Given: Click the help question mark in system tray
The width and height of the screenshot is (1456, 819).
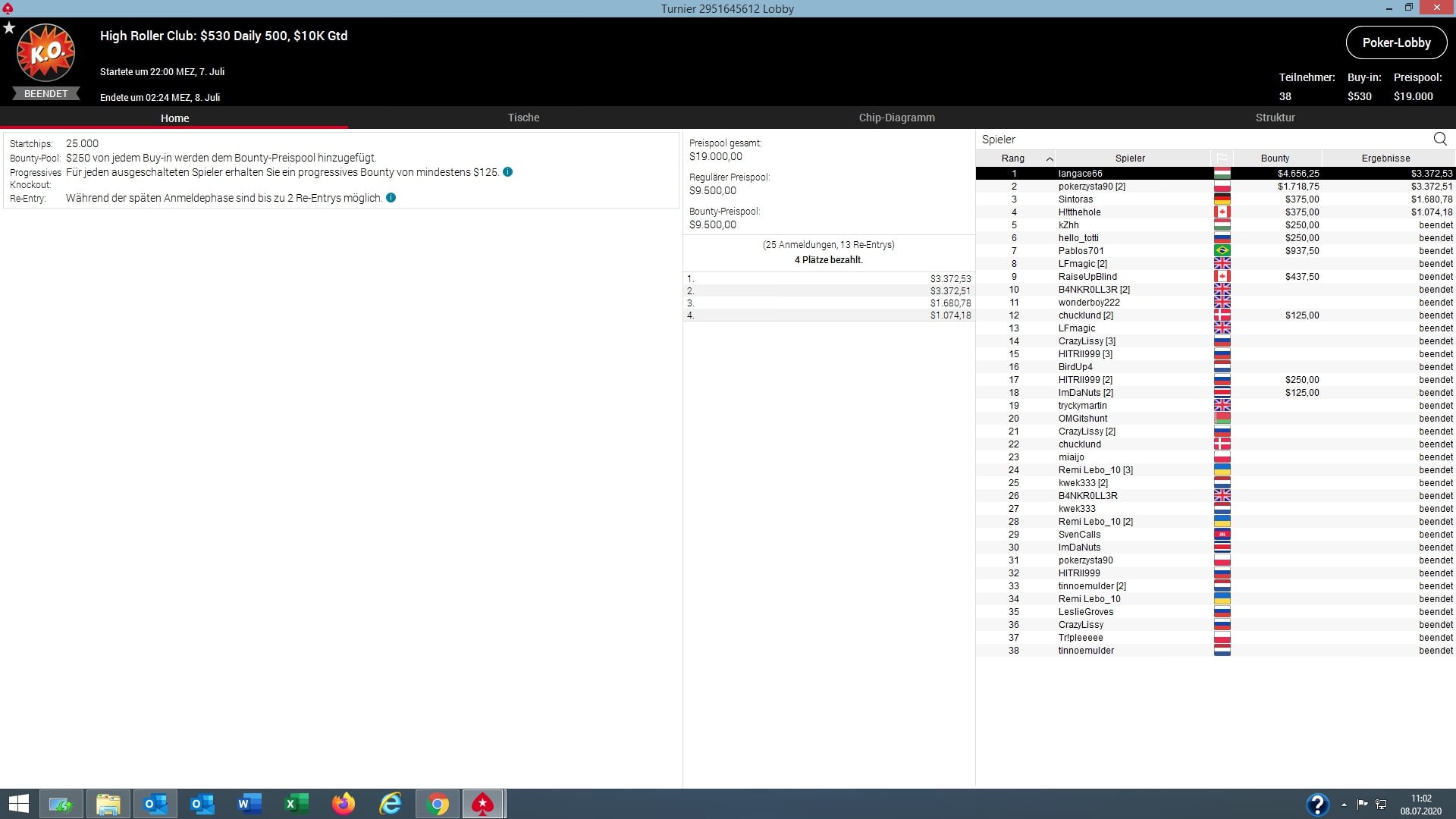Looking at the screenshot, I should tap(1317, 804).
